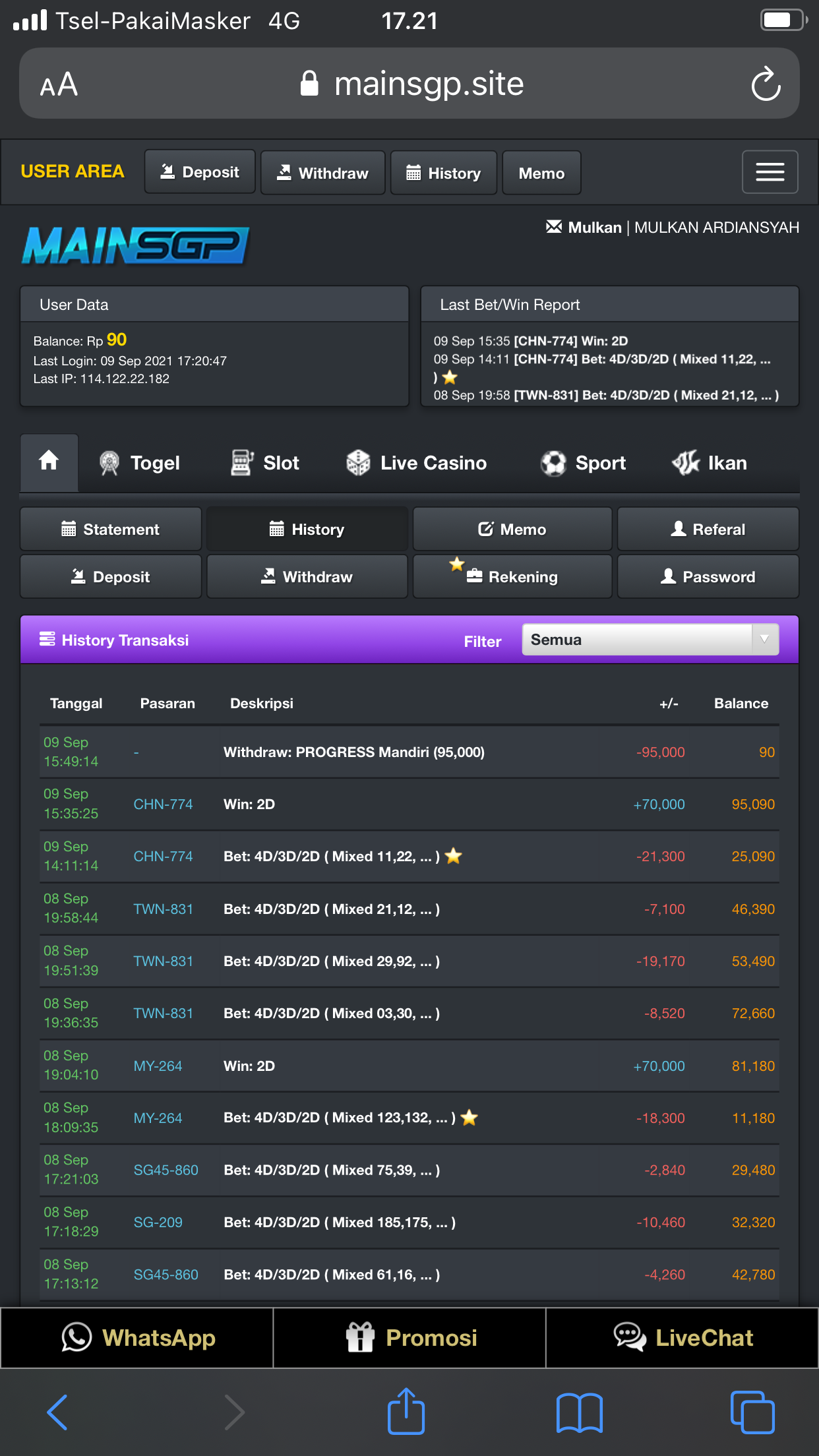
Task: Click the Statement button
Action: [111, 530]
